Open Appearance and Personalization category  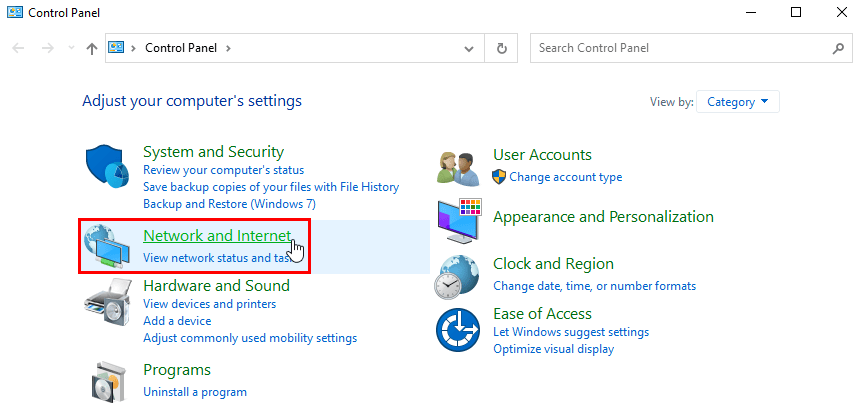(x=603, y=217)
